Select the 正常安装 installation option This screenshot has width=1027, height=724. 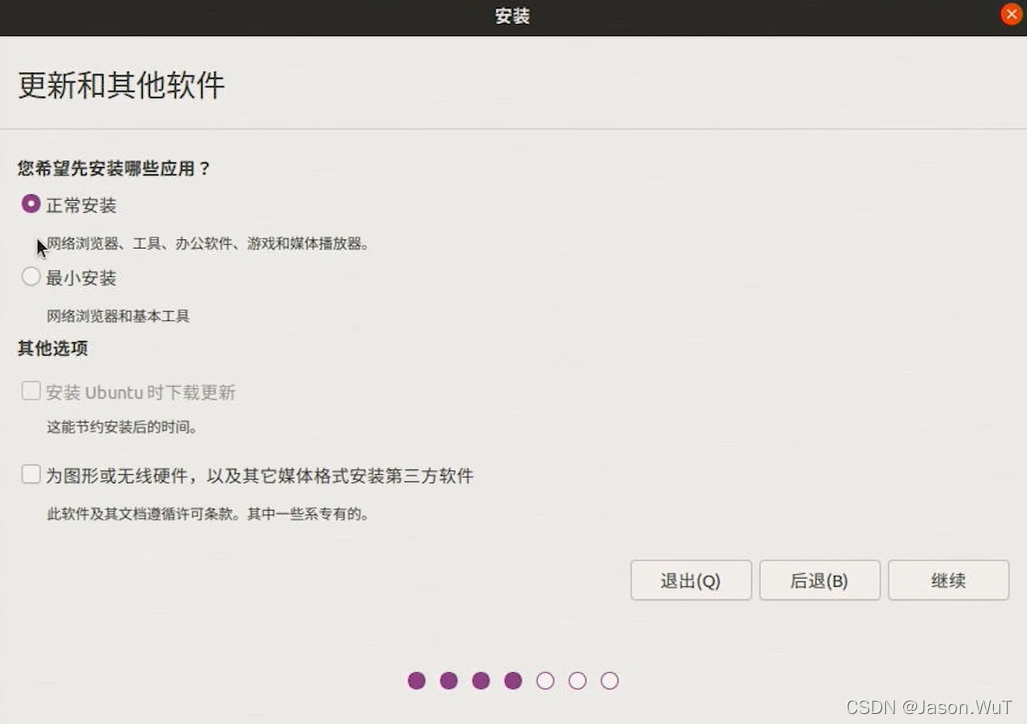(31, 204)
